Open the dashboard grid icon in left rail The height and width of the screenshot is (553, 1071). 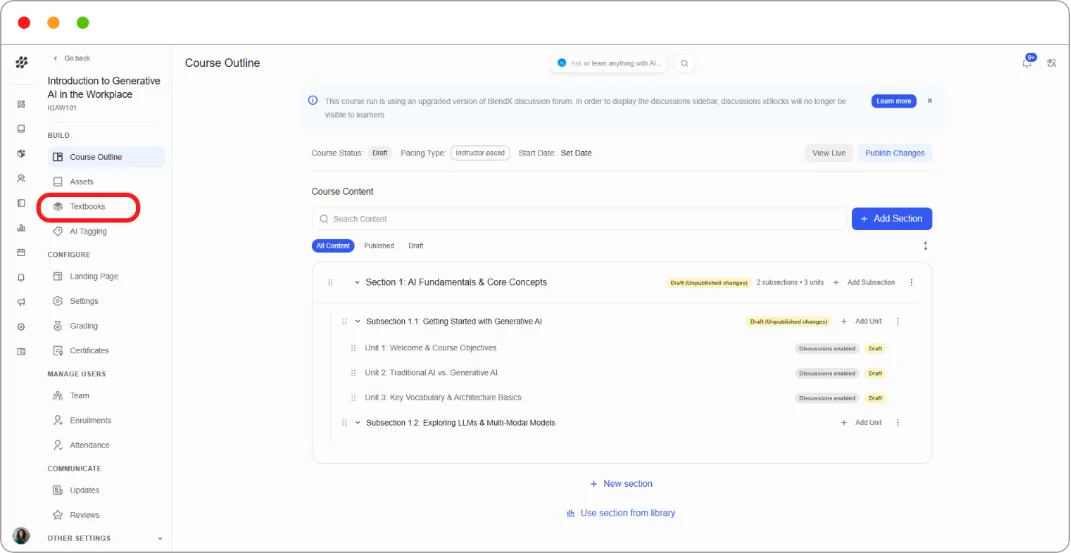click(x=21, y=104)
